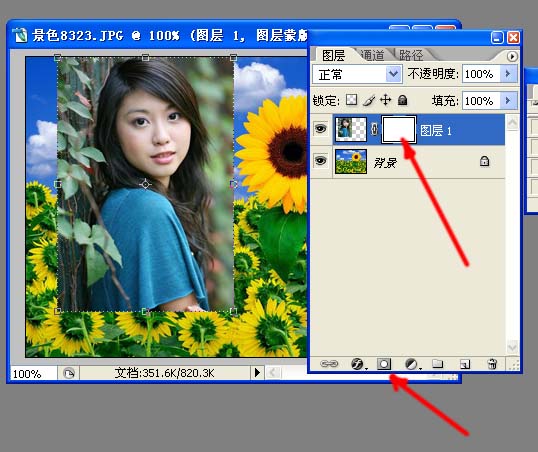Select the white layer mask thumbnail
This screenshot has height=452, width=538.
(399, 129)
